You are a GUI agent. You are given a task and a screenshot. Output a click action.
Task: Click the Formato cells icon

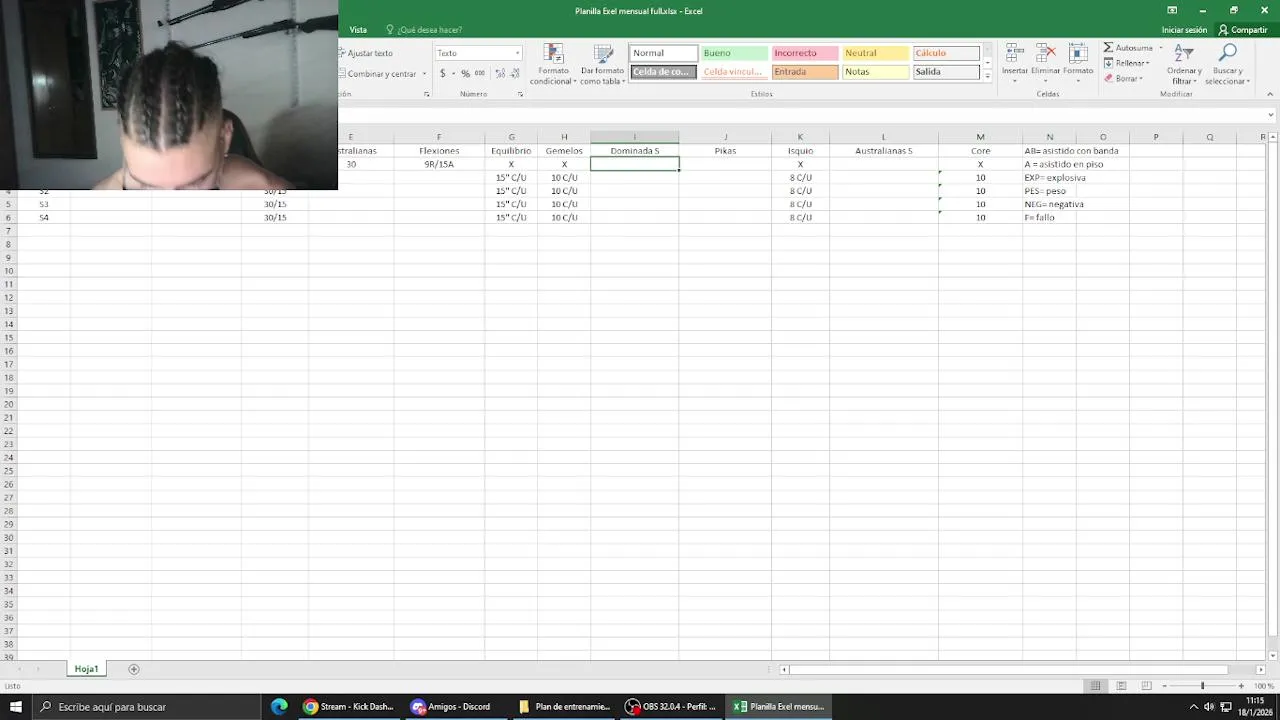(1078, 54)
